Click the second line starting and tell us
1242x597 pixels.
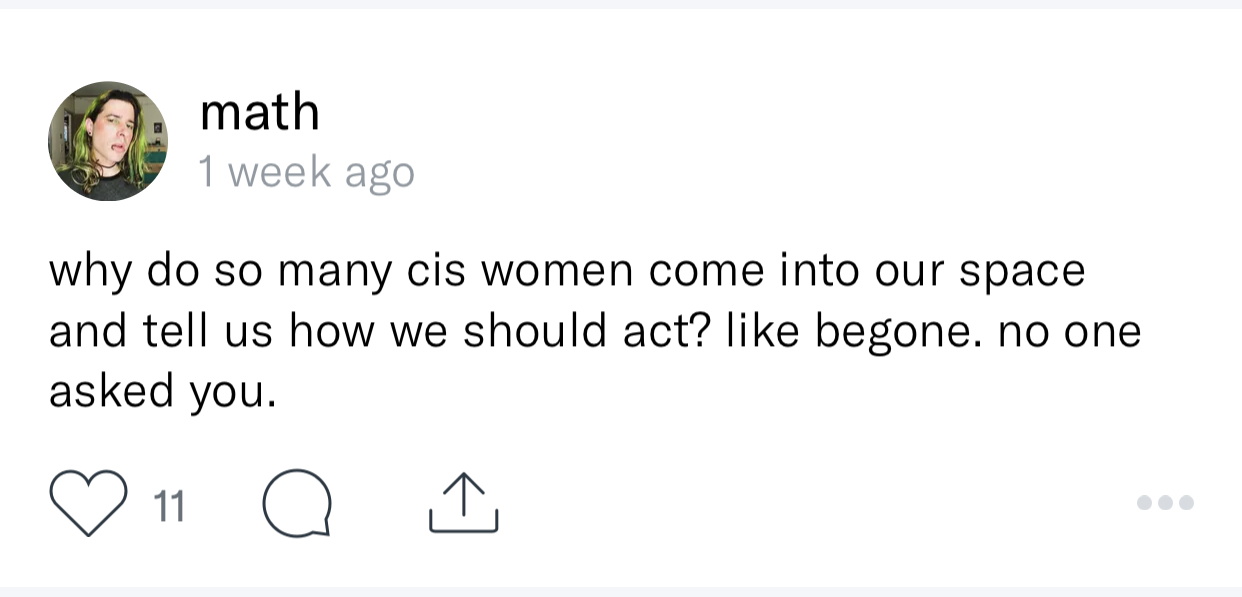[595, 332]
